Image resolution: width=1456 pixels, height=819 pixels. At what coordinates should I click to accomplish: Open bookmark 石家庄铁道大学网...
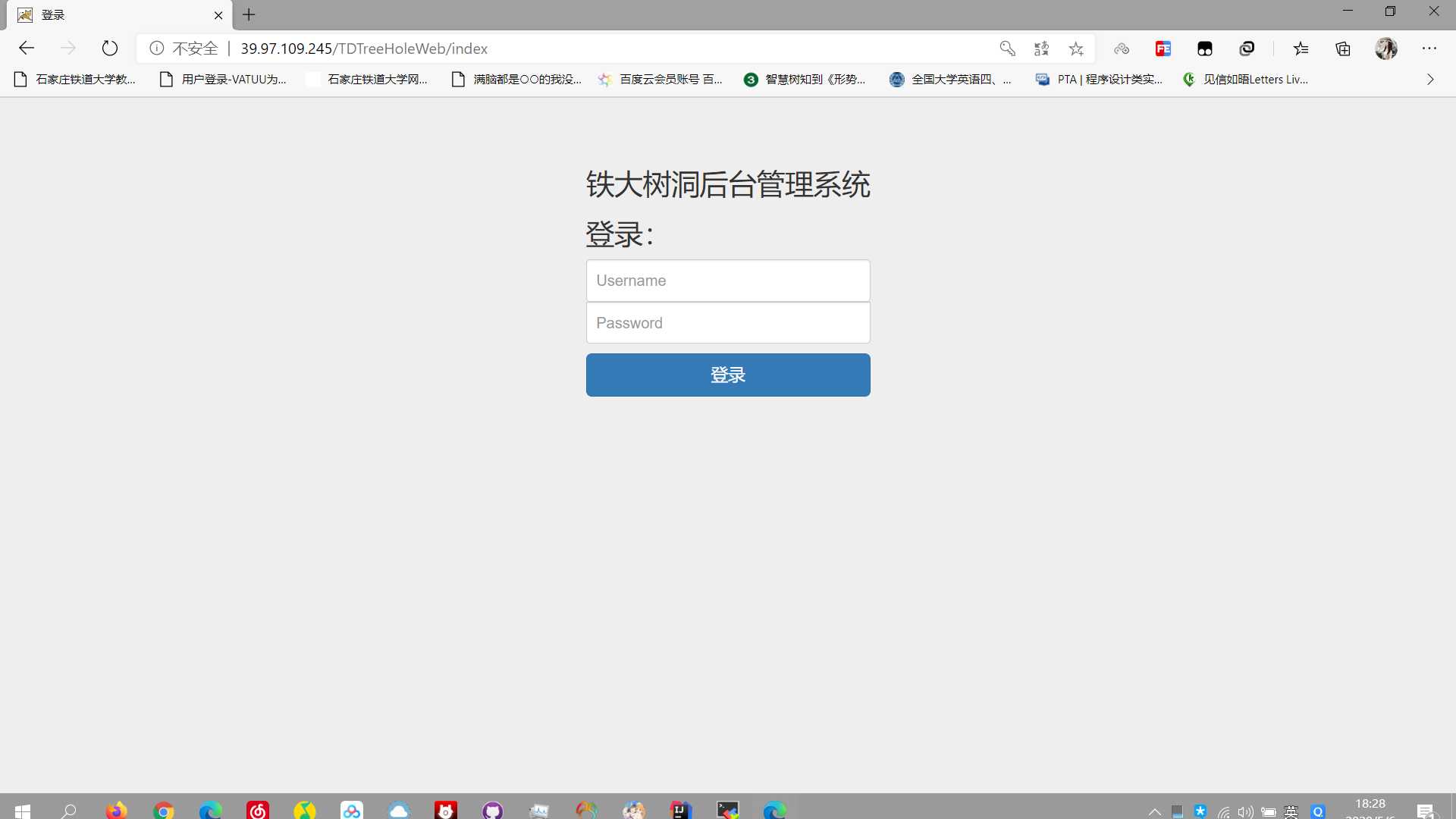(367, 79)
